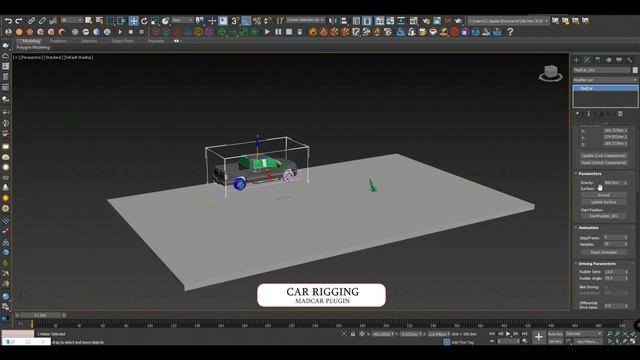
Task: Collapse the Parameters rollout
Action: [x=590, y=173]
